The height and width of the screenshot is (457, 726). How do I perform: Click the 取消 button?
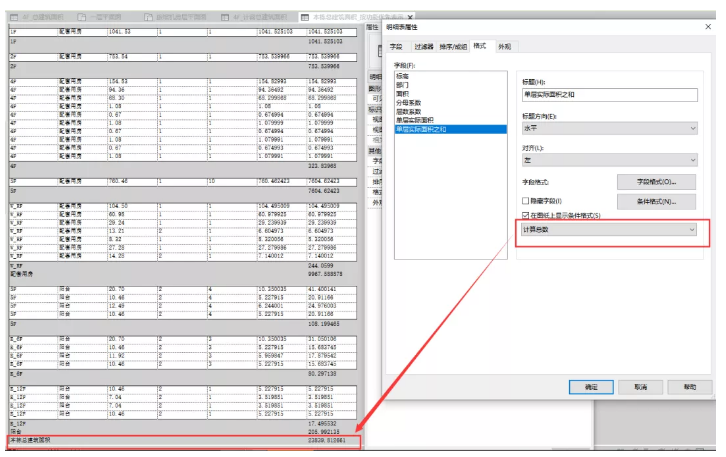(641, 387)
